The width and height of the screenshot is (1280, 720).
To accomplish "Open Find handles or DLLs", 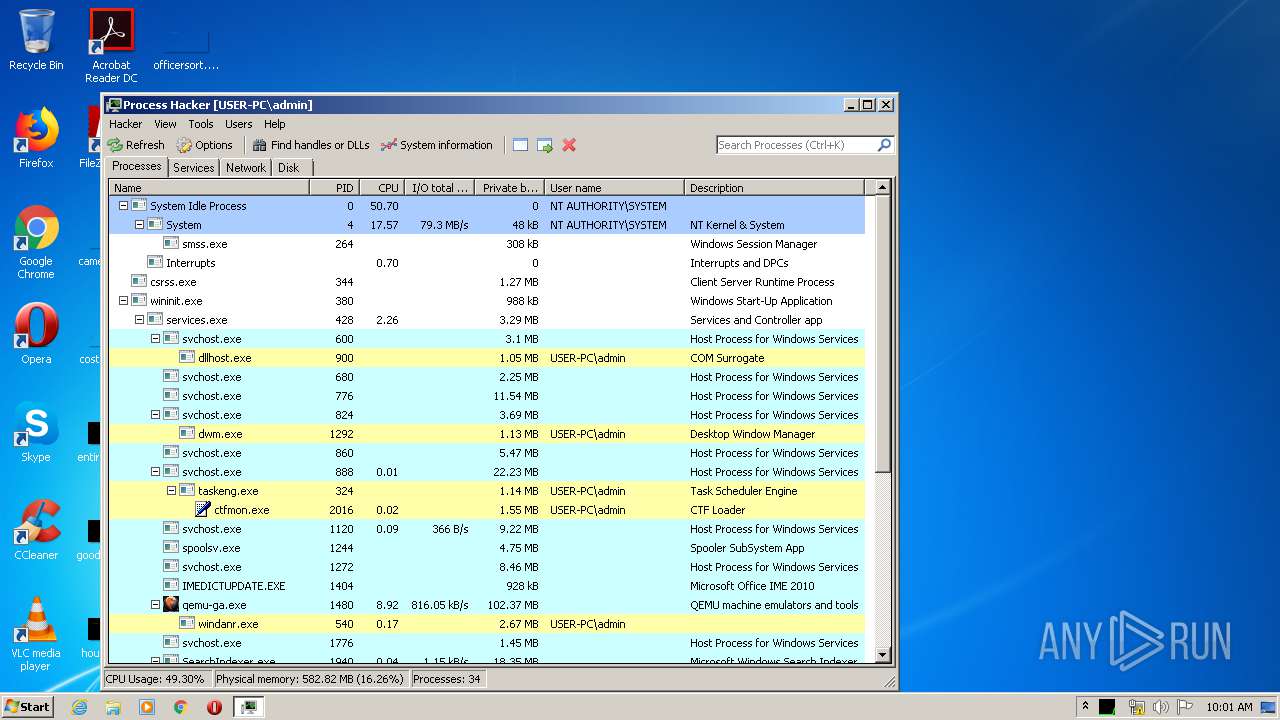I will [x=311, y=145].
